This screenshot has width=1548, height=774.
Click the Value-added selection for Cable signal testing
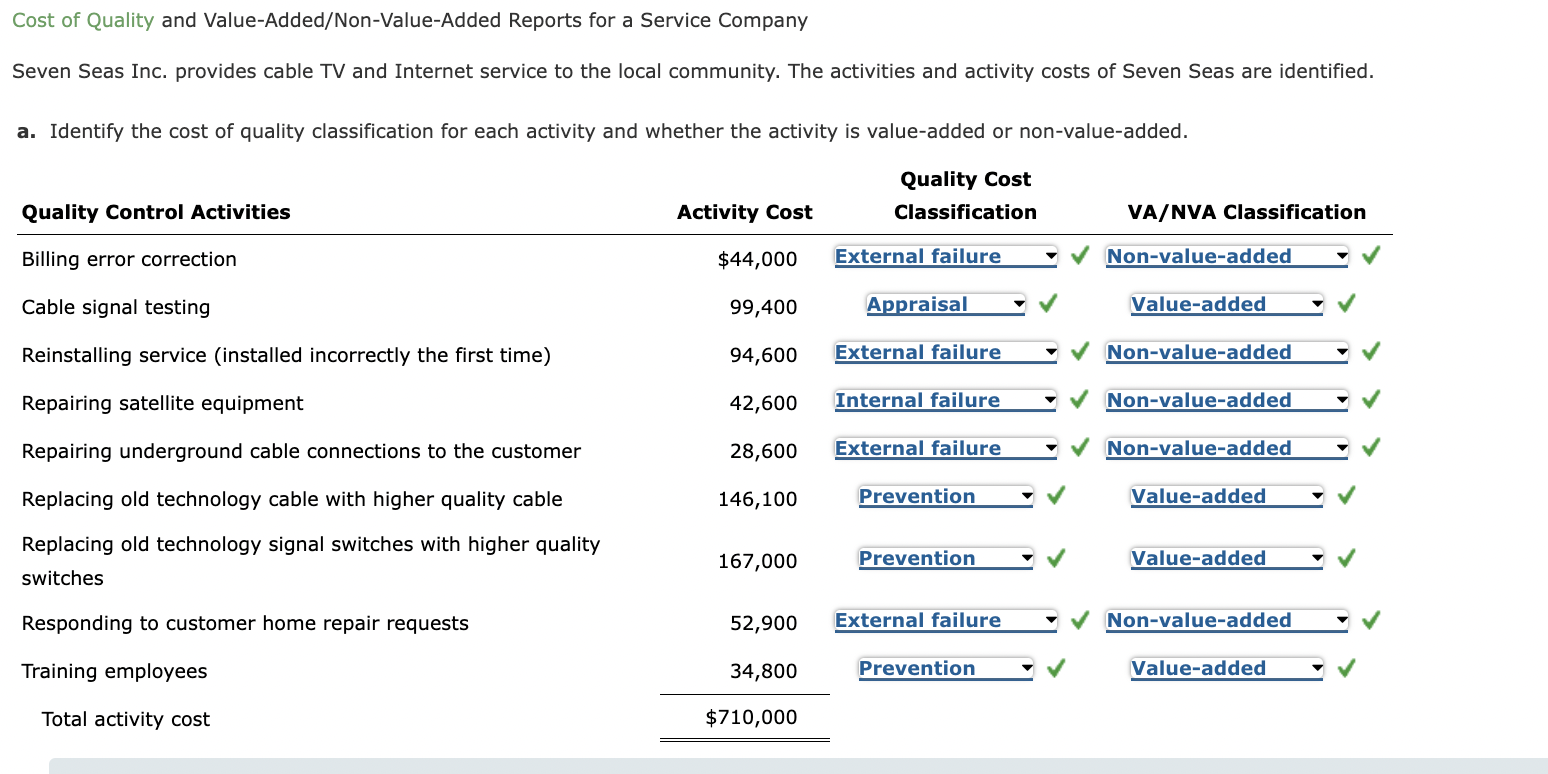point(1225,303)
